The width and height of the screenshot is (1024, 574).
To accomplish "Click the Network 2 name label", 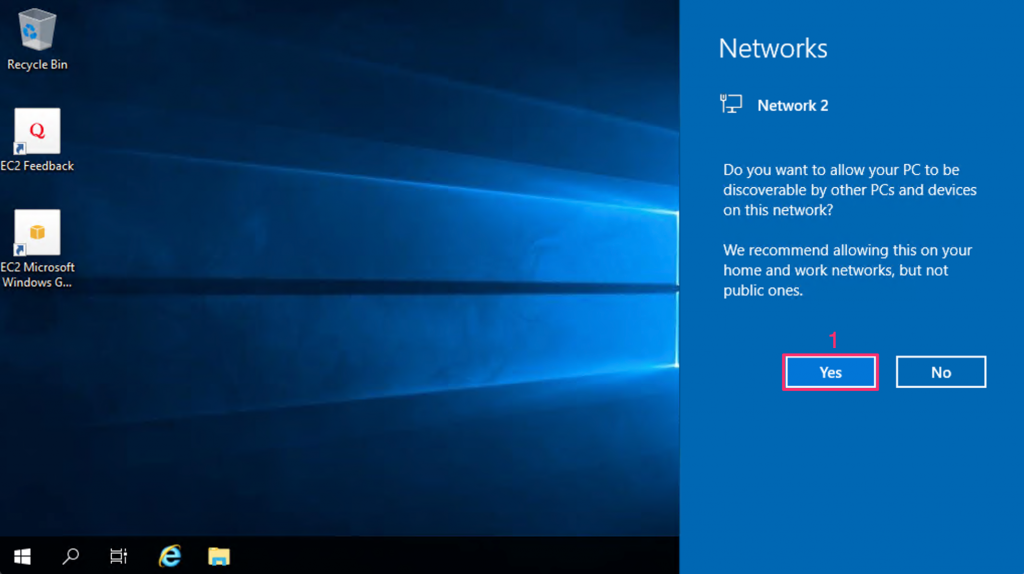I will pos(792,105).
